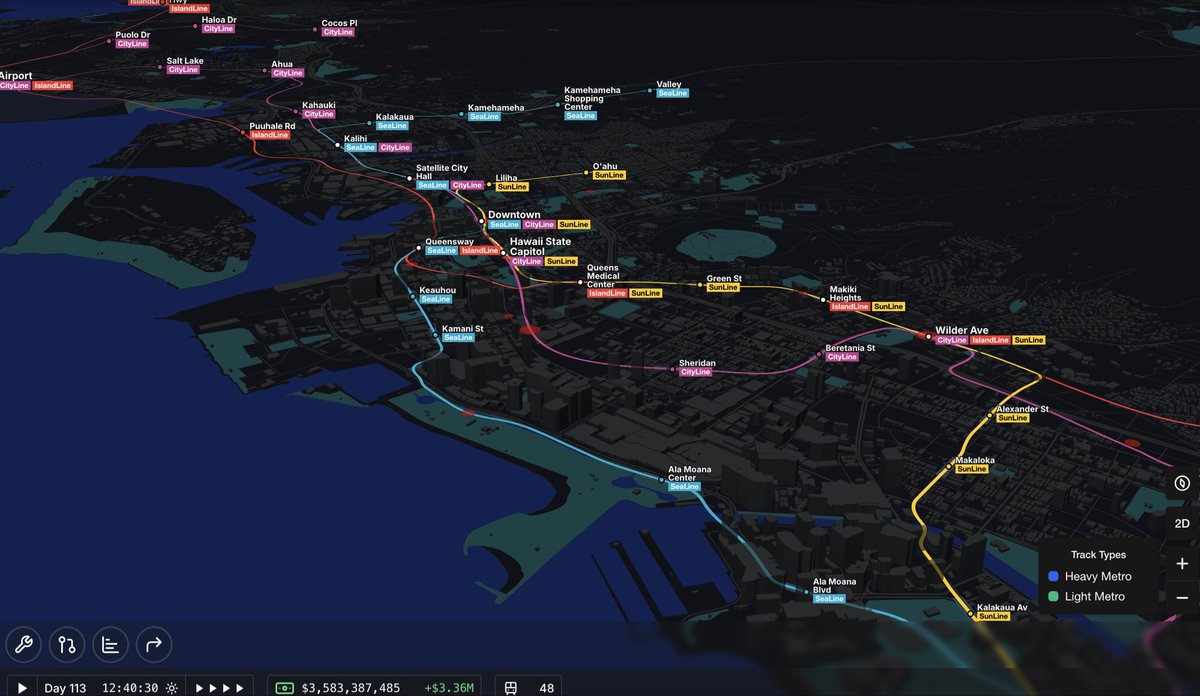This screenshot has width=1200, height=696.
Task: Click IslandLine tag under Puuhale Rd
Action: pos(270,135)
